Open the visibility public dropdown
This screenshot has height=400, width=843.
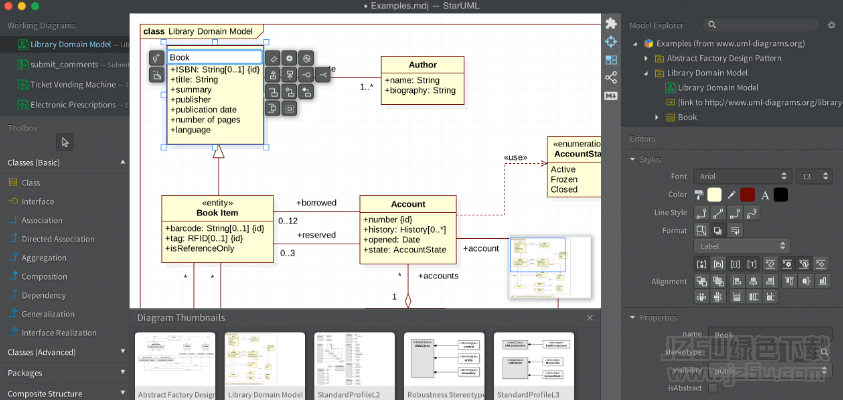(770, 370)
